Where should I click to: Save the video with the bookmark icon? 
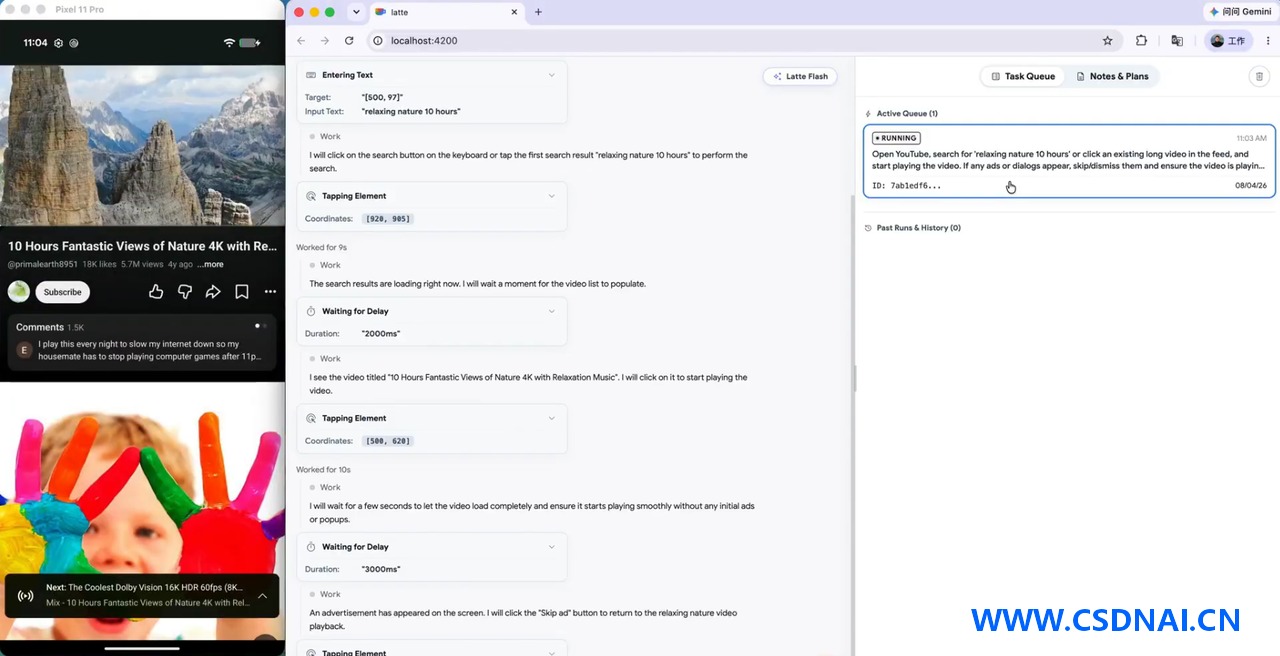coord(242,292)
